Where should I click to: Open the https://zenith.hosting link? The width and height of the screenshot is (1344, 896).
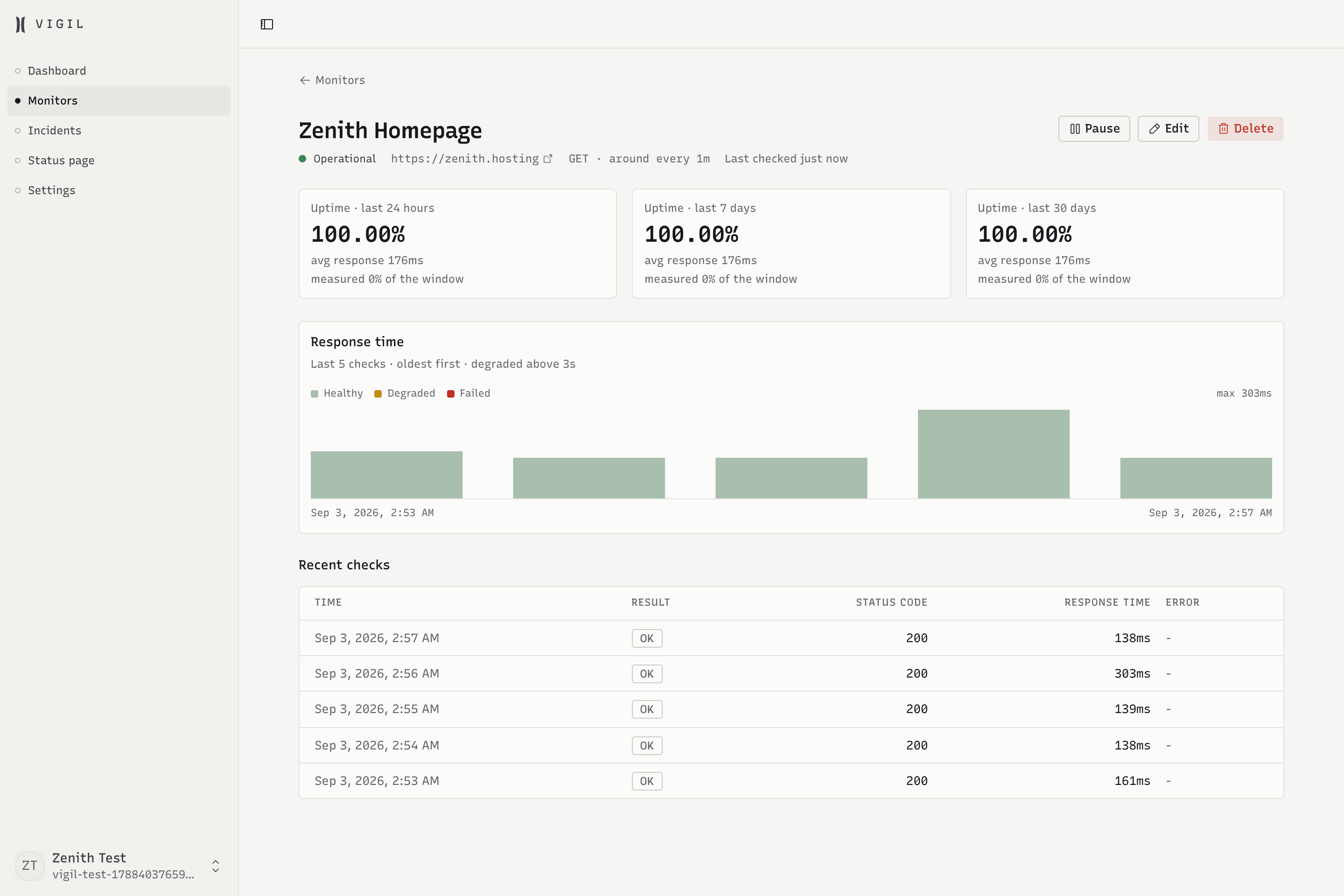tap(465, 159)
